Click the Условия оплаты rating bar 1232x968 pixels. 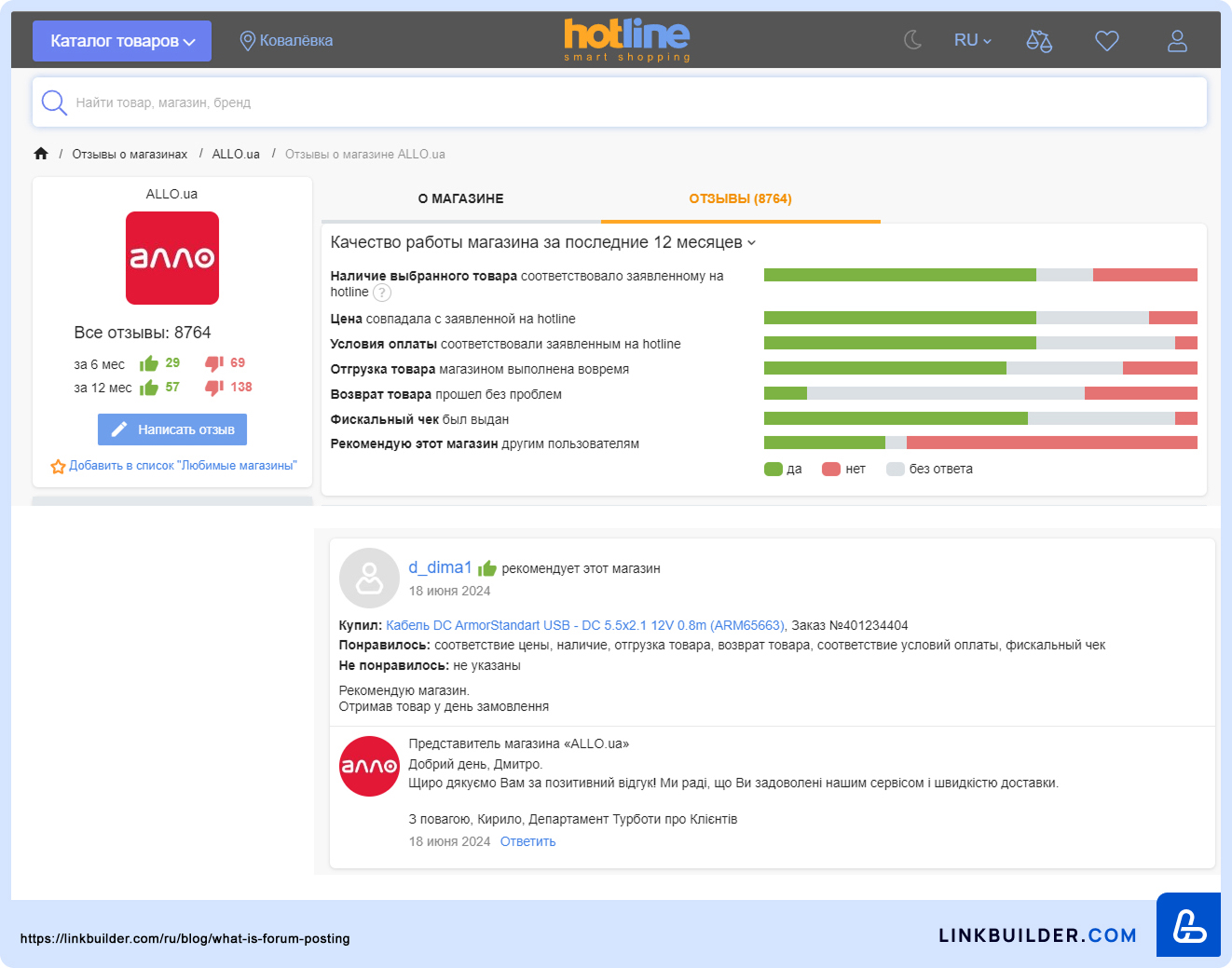pos(980,343)
